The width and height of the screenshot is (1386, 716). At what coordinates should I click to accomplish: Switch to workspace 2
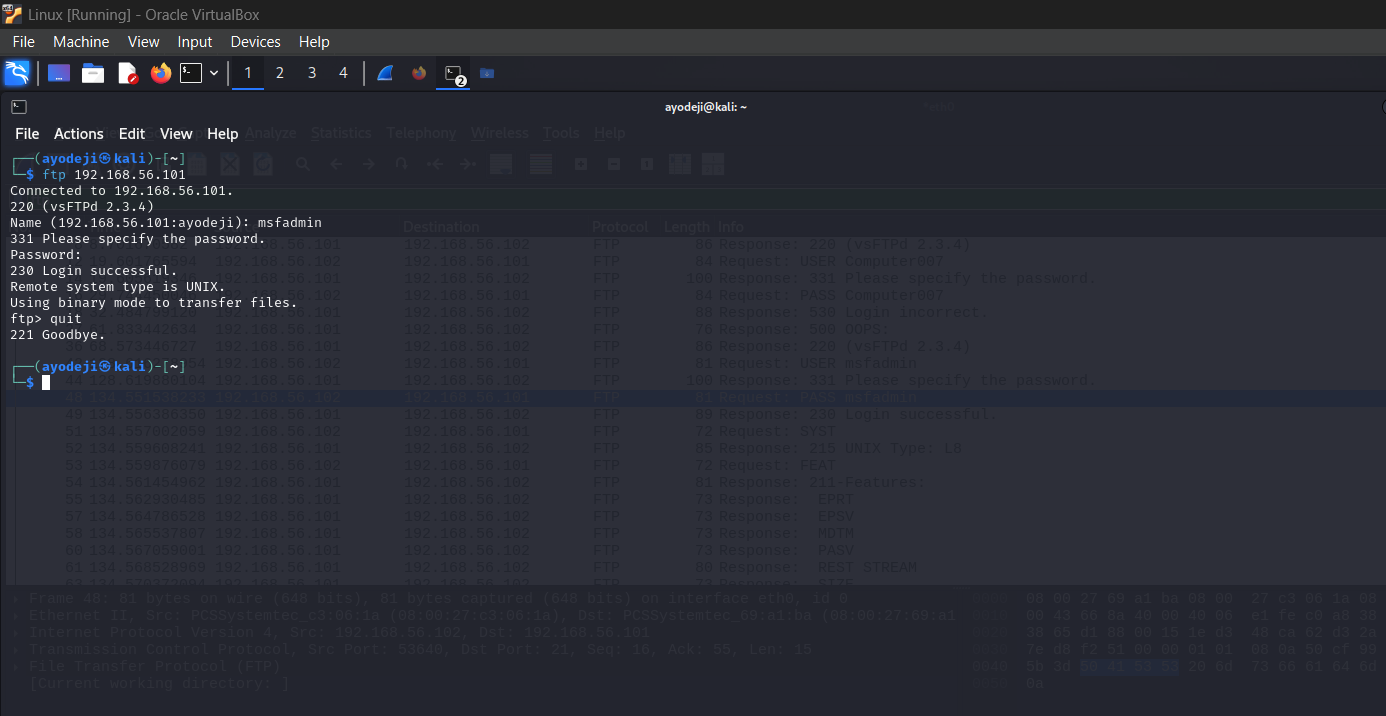point(280,73)
